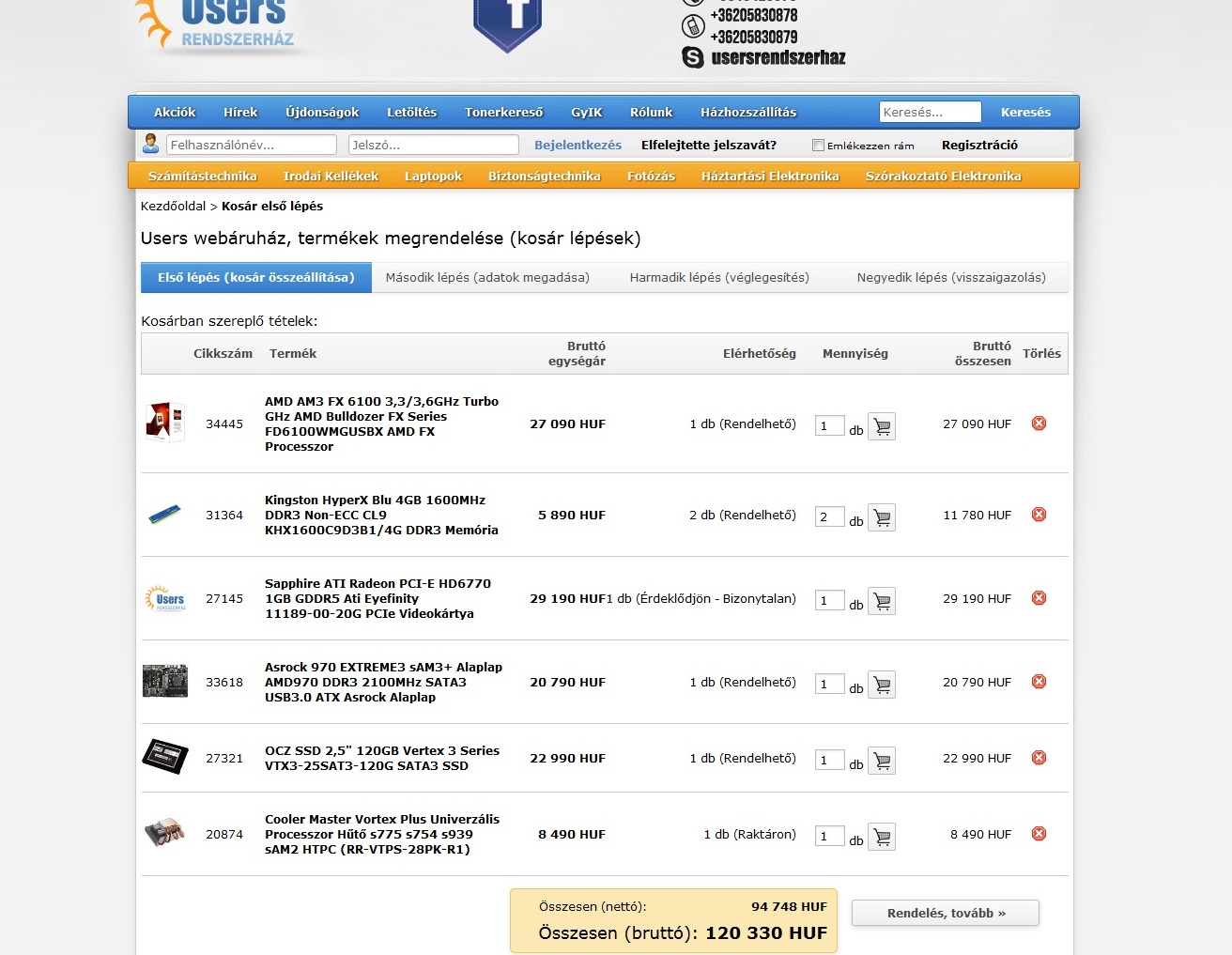
Task: Open Letöltés page
Action: [412, 112]
